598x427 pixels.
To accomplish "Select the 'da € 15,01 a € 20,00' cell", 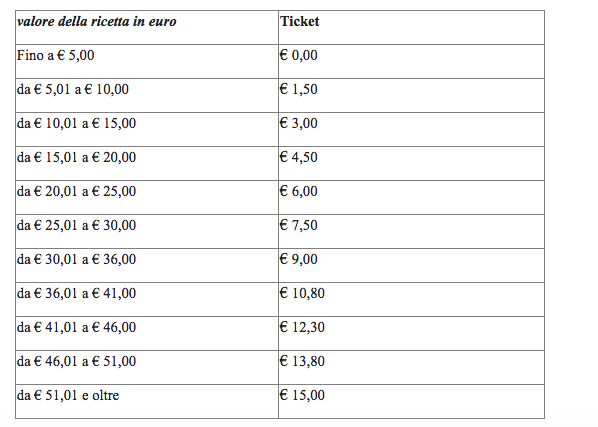I will tap(76, 157).
